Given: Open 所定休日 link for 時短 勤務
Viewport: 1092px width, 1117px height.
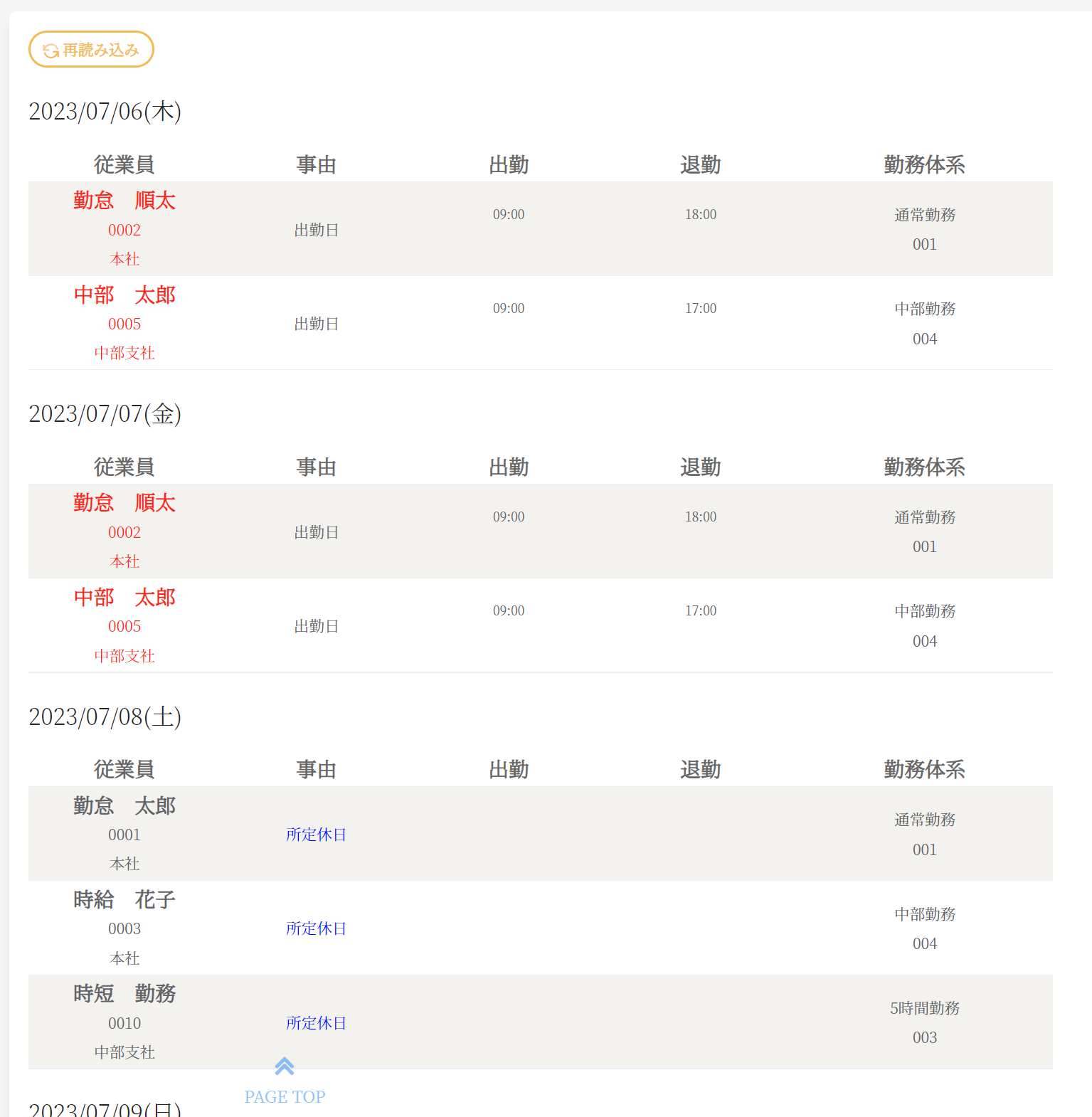Looking at the screenshot, I should 316,1023.
